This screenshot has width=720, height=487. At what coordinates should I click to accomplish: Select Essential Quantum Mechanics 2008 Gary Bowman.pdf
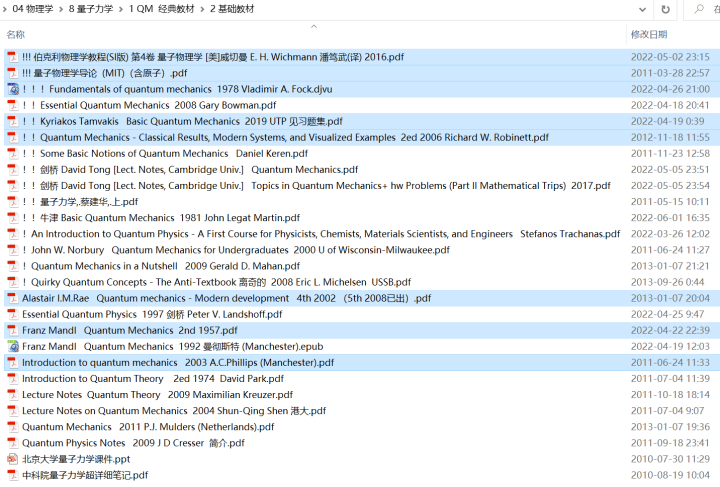coord(149,105)
